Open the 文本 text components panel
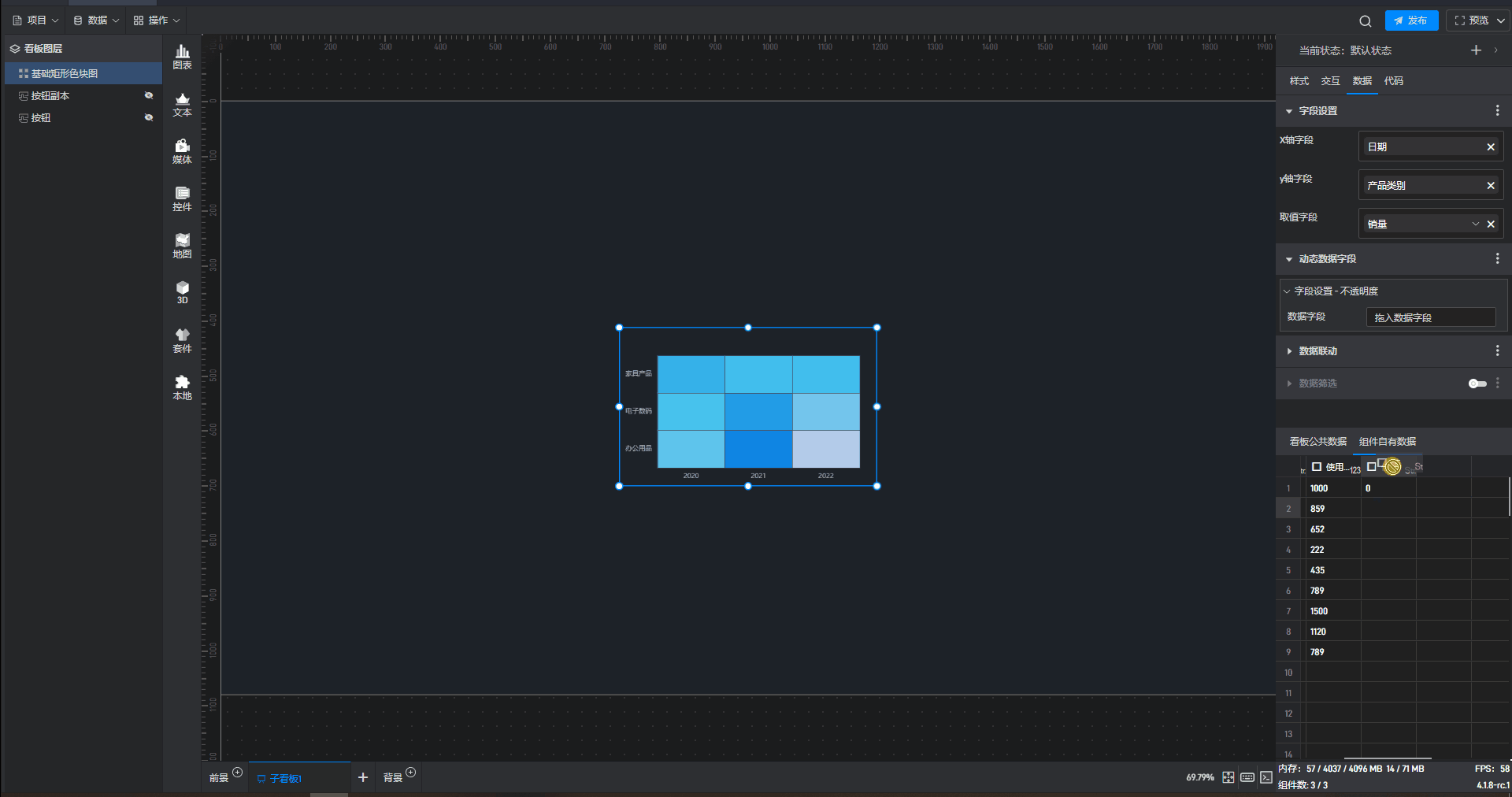This screenshot has width=1512, height=797. [182, 104]
